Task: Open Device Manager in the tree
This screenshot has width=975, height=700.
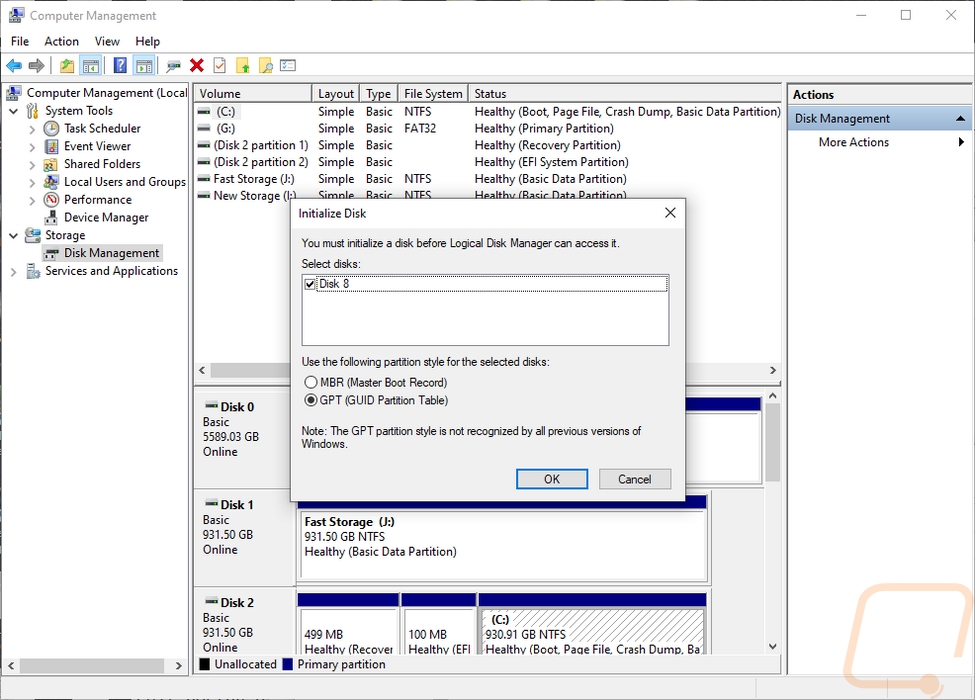Action: 106,217
